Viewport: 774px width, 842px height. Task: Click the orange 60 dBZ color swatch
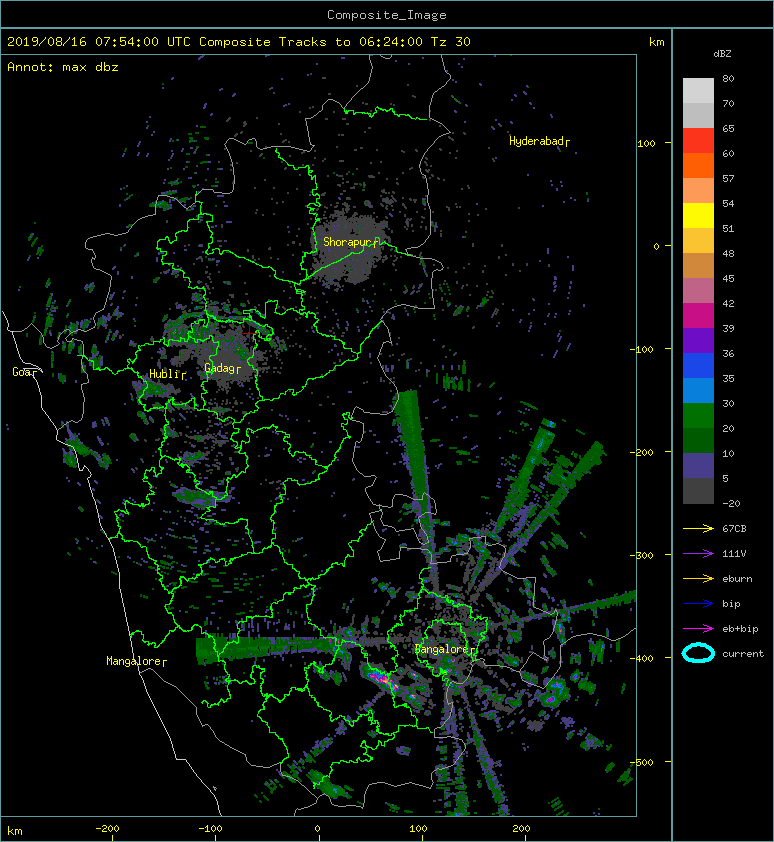[698, 166]
